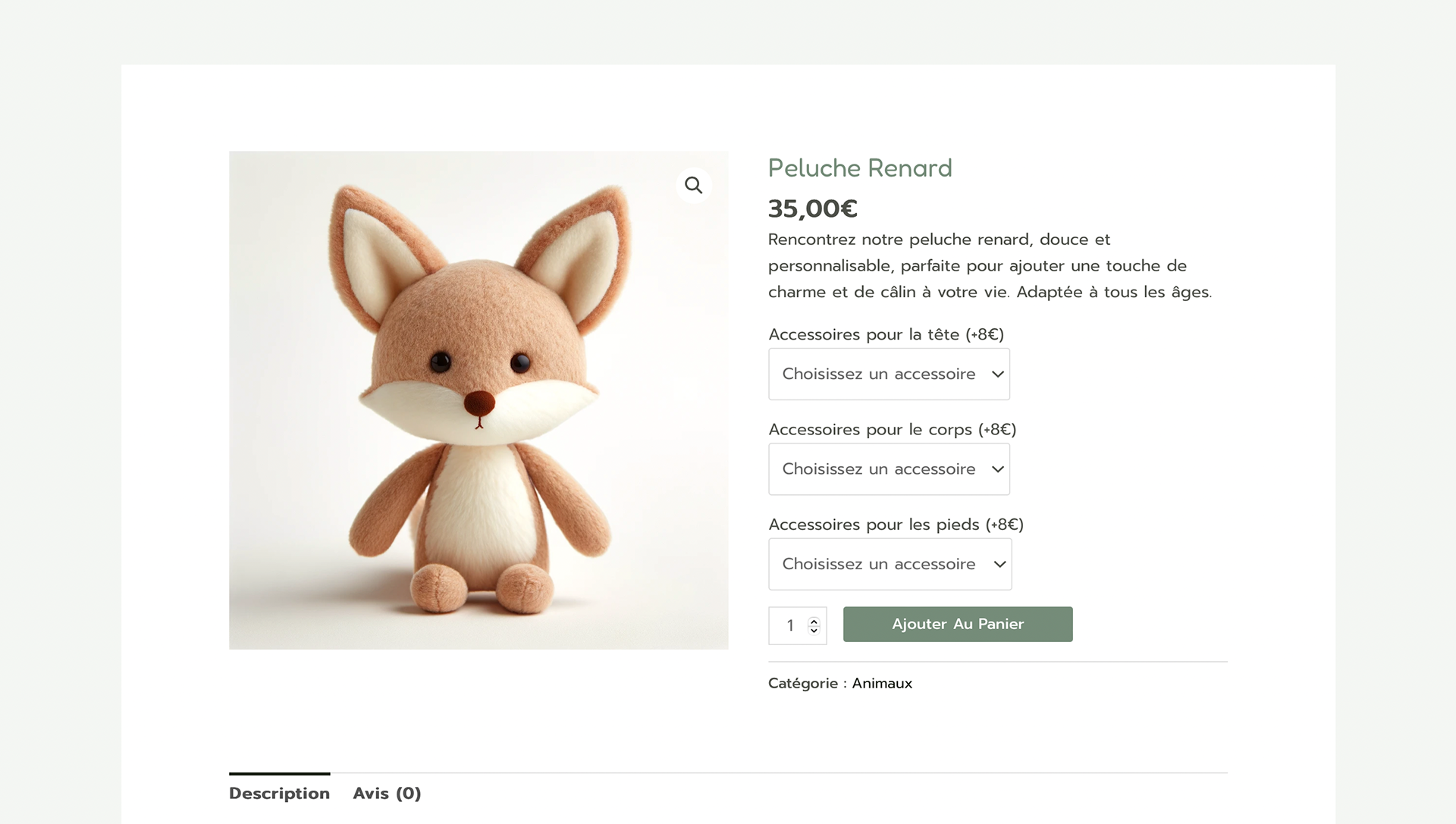
Task: Open the feet accessories dropdown
Action: (x=890, y=564)
